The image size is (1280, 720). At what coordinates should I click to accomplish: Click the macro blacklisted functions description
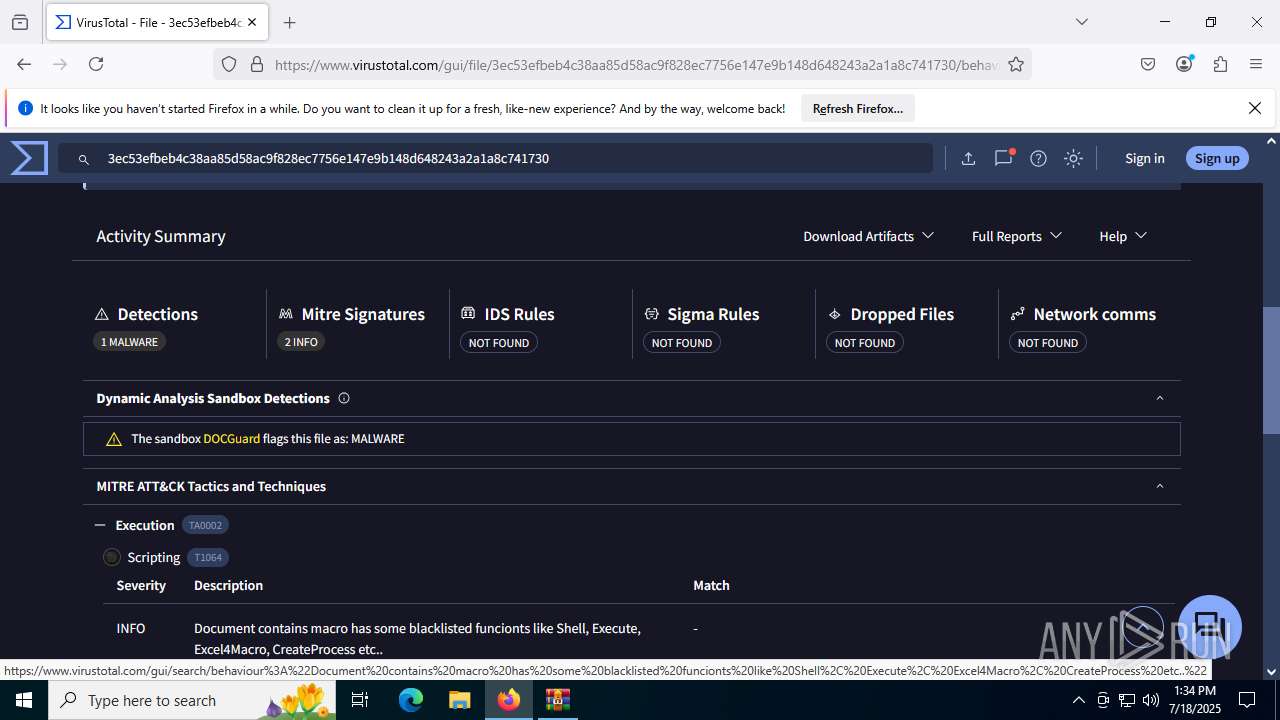417,638
